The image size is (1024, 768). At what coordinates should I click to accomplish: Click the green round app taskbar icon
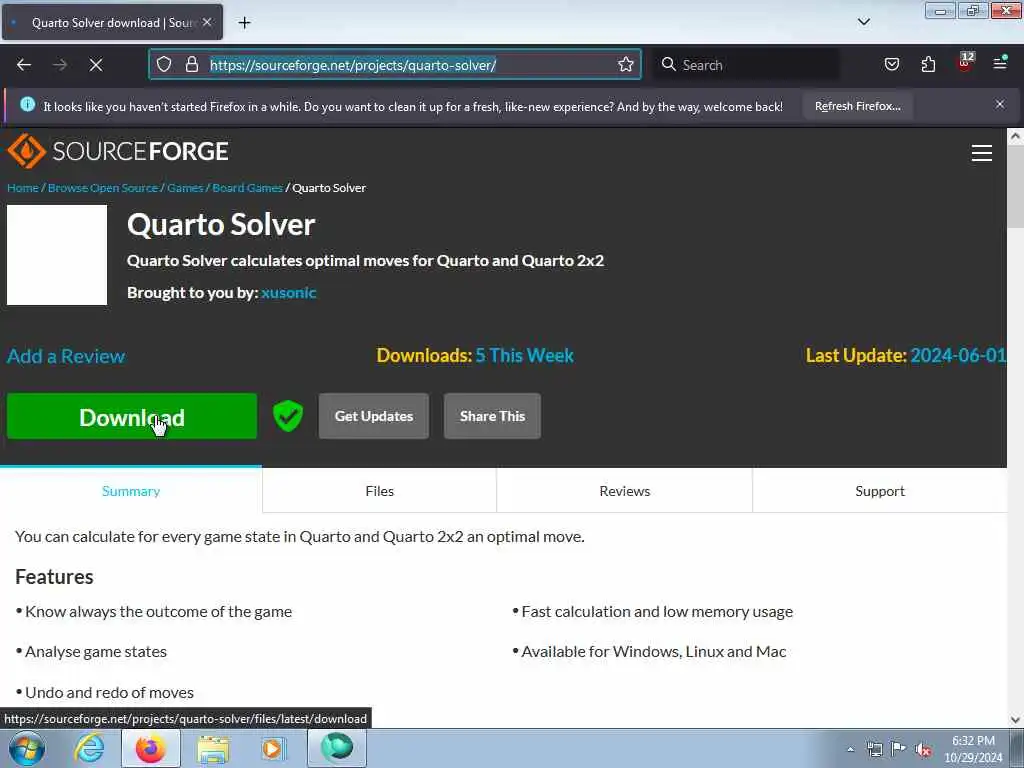[x=337, y=748]
